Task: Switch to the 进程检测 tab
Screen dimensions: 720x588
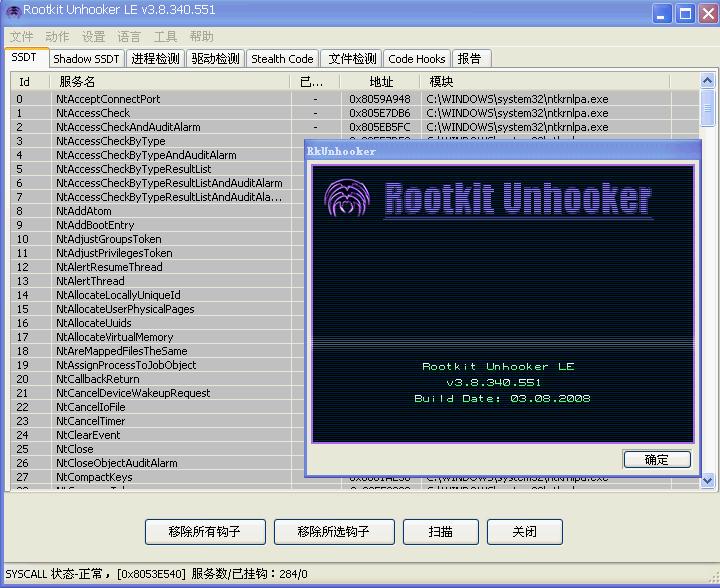Action: [x=155, y=59]
